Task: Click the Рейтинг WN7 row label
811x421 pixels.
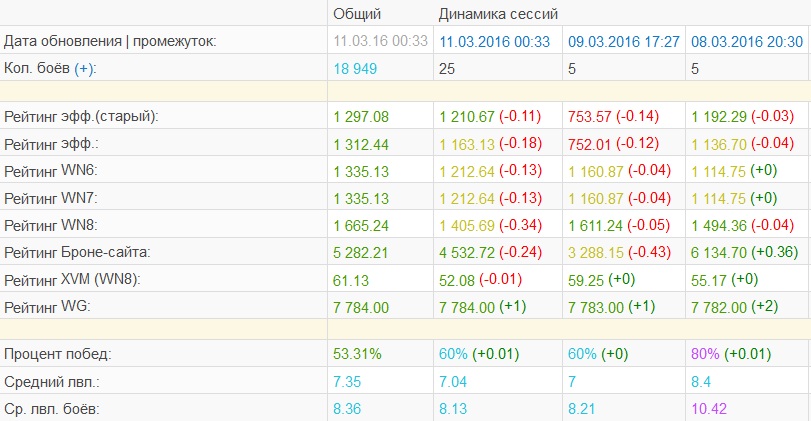Action: pos(51,199)
